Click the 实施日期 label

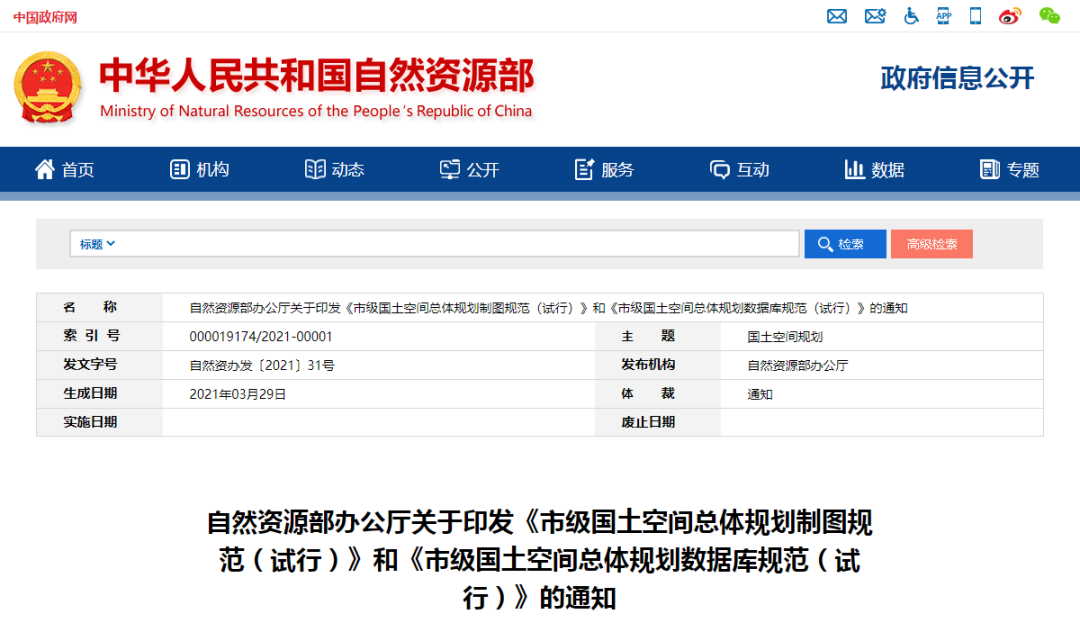click(x=90, y=422)
